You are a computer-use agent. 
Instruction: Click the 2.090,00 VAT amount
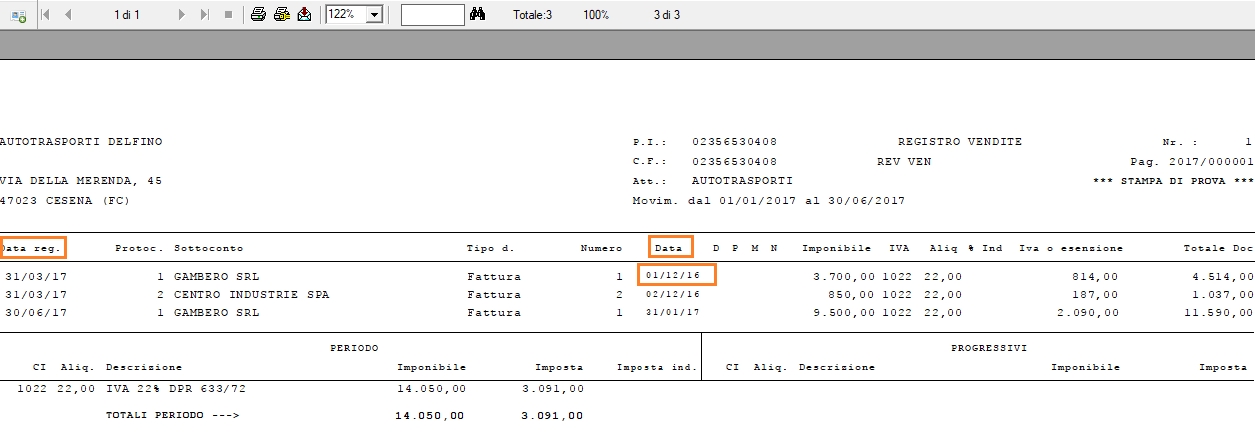1088,313
